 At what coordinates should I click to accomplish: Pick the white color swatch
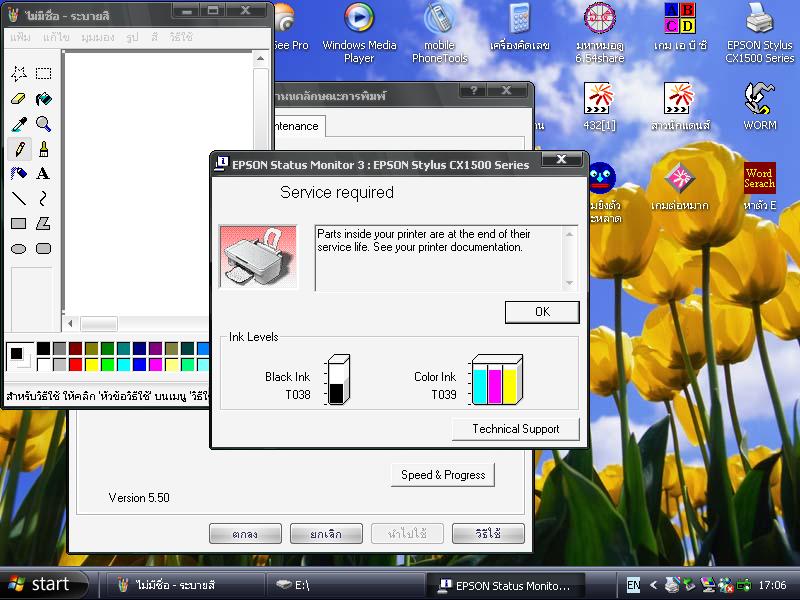43,364
